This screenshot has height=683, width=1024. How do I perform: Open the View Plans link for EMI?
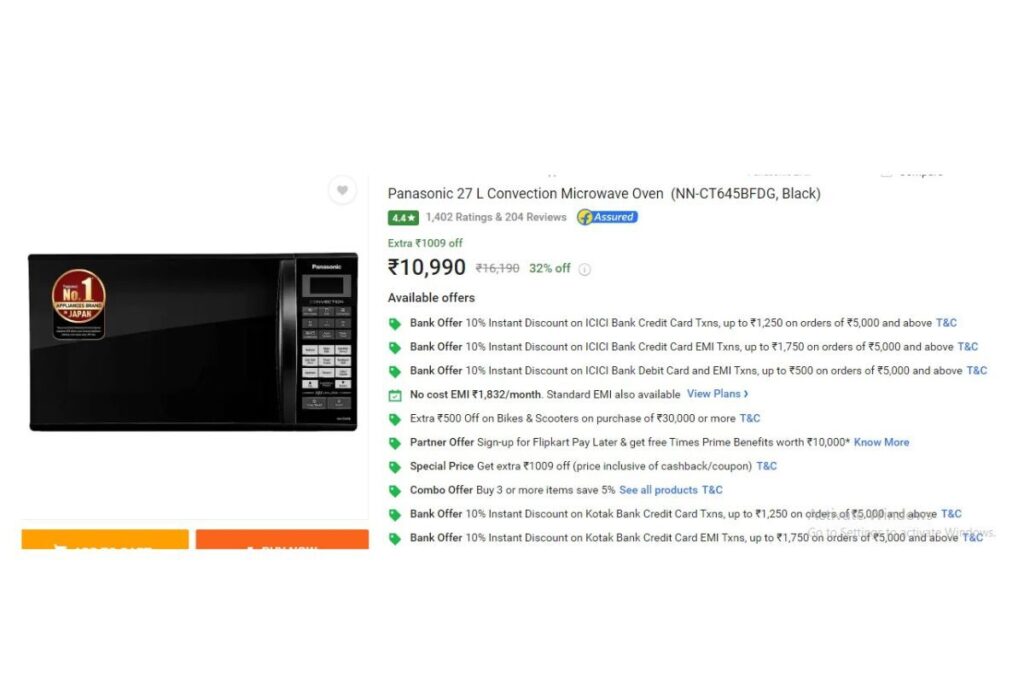coord(717,394)
